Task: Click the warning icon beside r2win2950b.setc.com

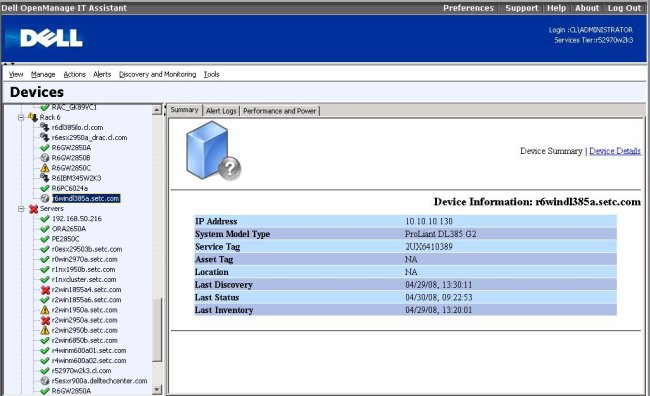Action: [45, 330]
